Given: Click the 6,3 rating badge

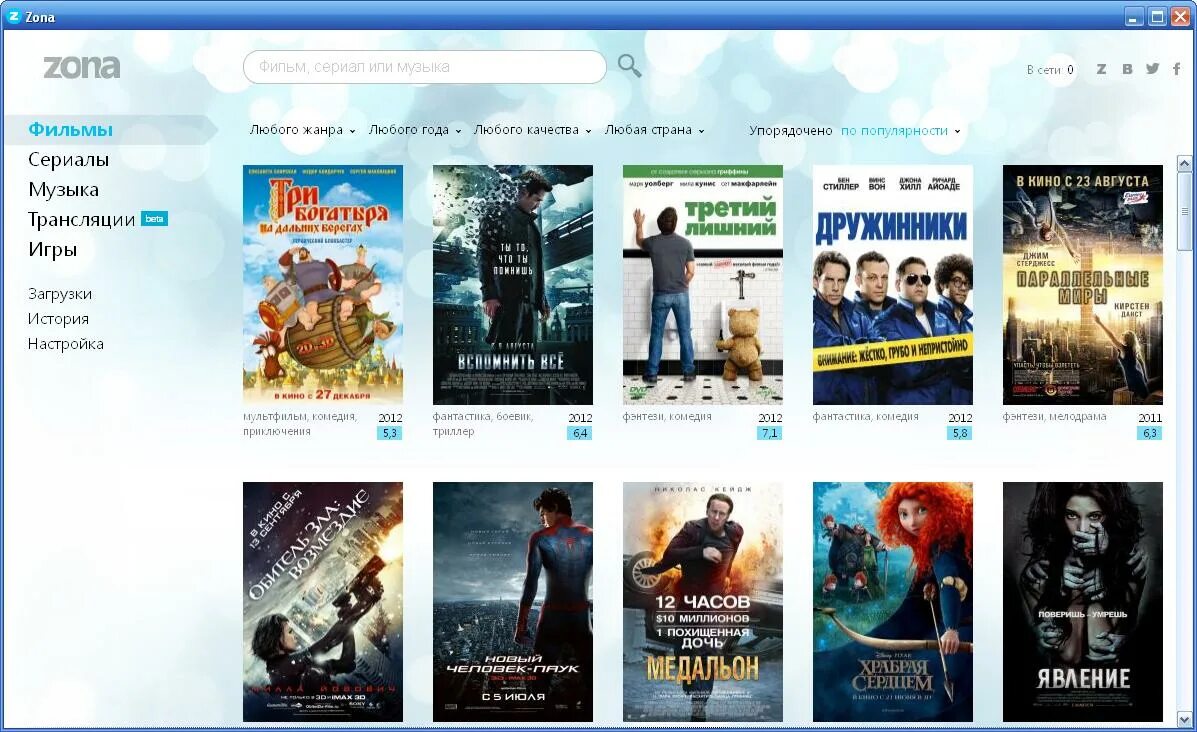Looking at the screenshot, I should (x=1150, y=433).
